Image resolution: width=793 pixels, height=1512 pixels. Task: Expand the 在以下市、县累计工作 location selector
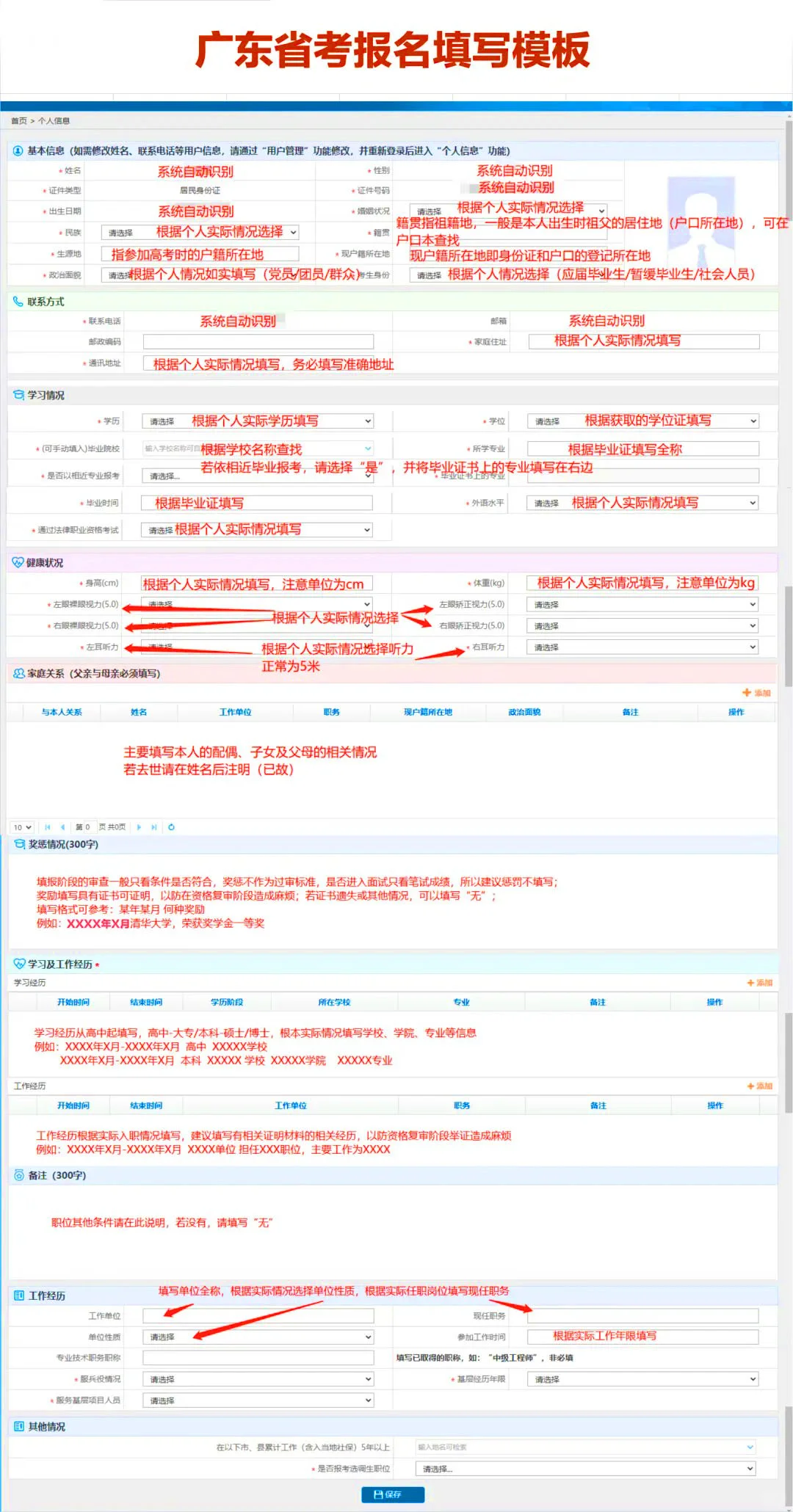click(586, 1447)
